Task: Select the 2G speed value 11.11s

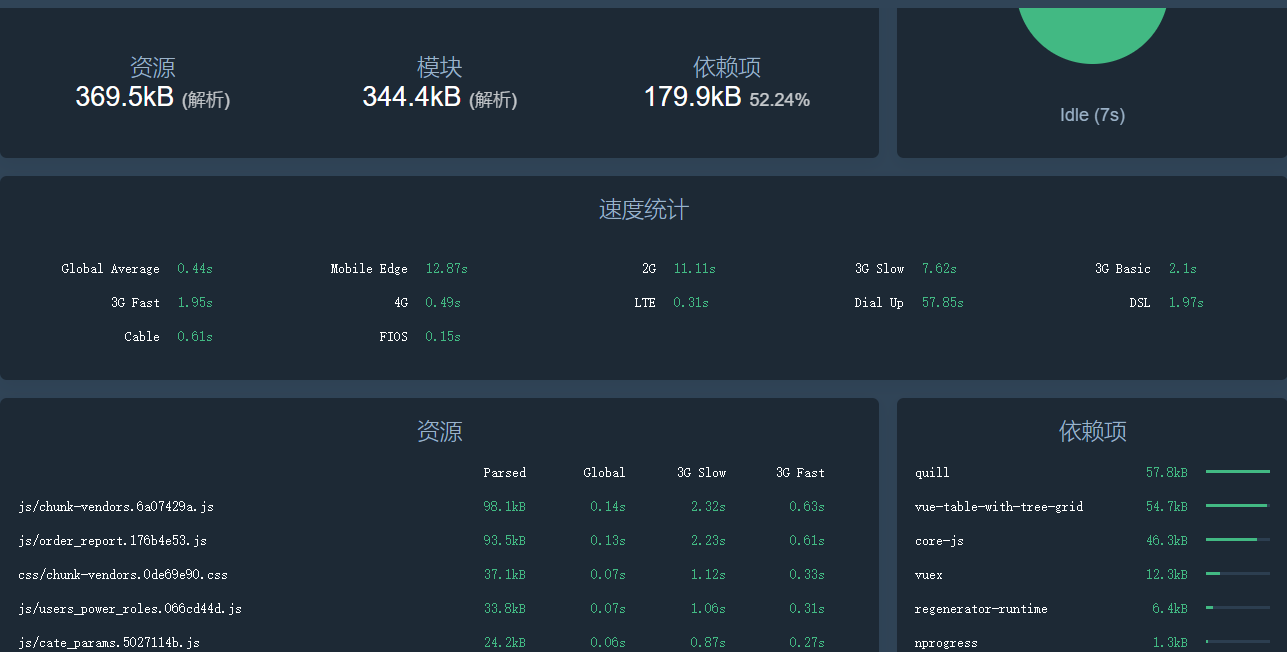Action: (694, 269)
